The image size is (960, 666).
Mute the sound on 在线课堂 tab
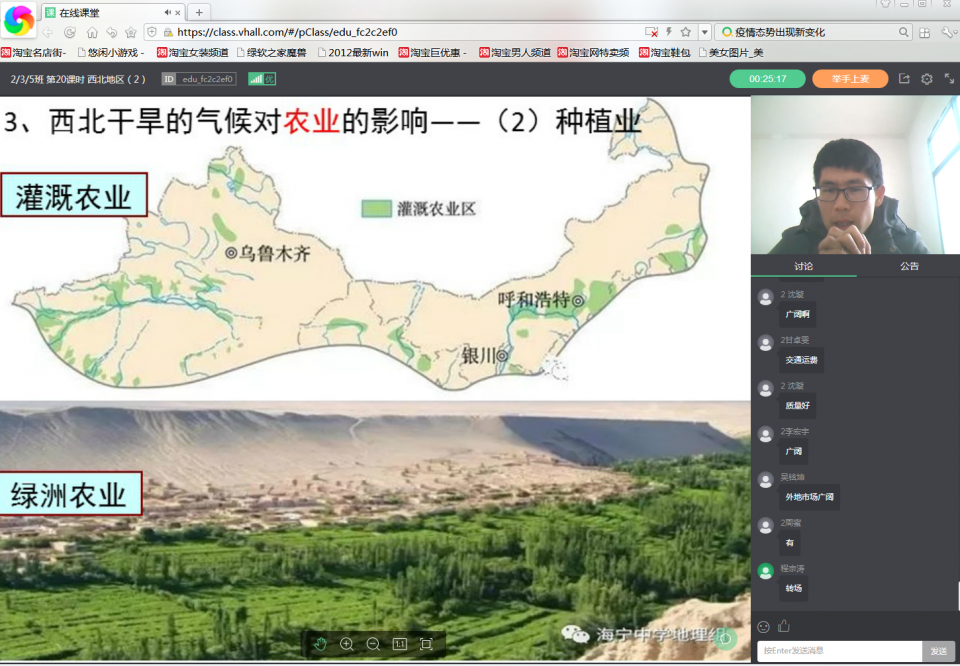point(168,12)
